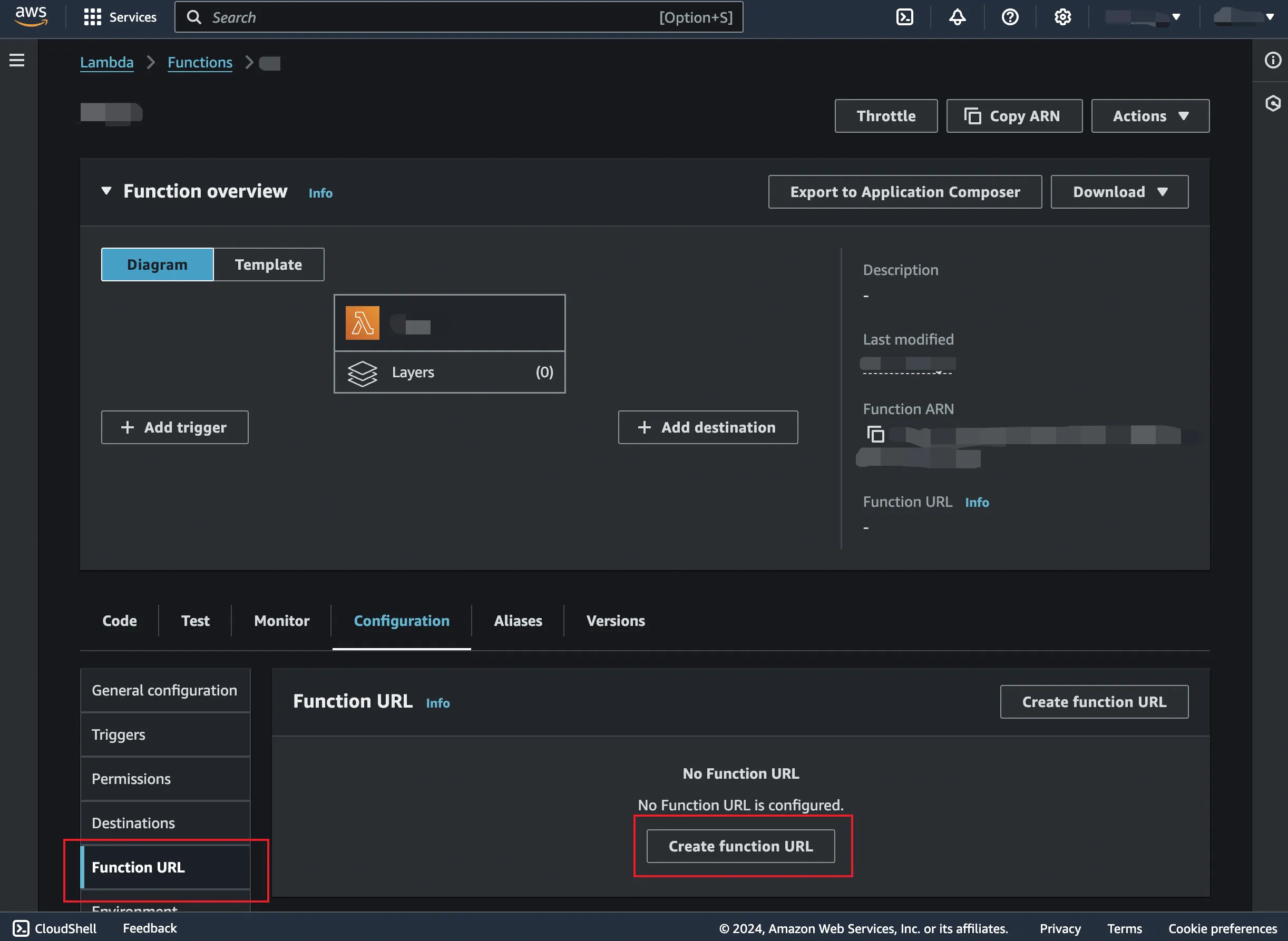Open the hamburger side navigation menu
The width and height of the screenshot is (1288, 941).
coord(17,61)
